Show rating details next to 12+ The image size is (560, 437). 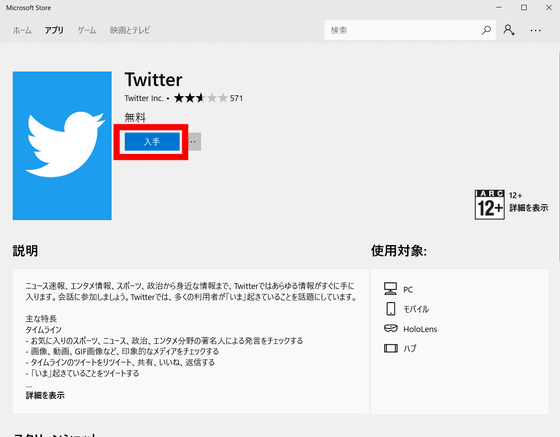point(529,208)
